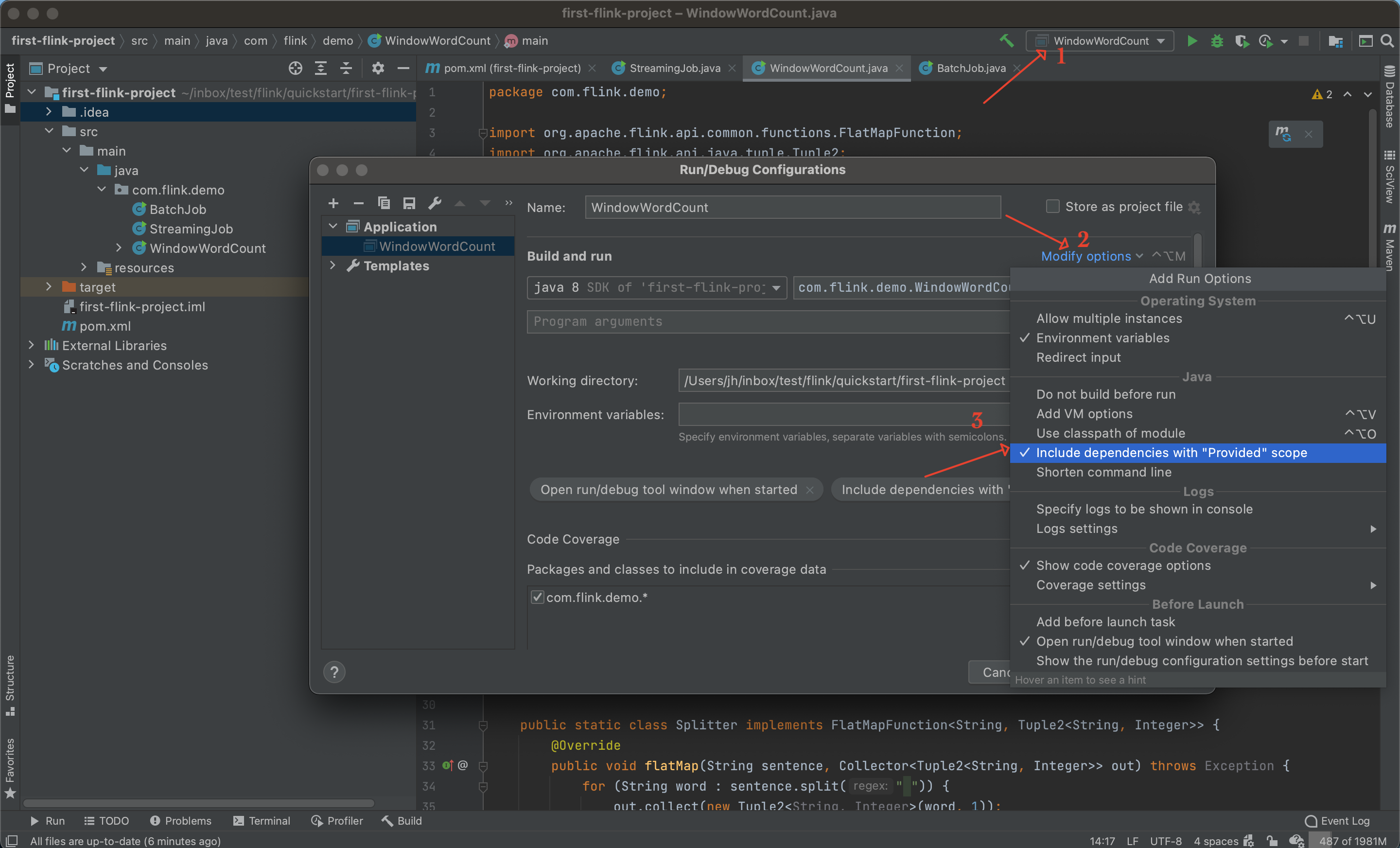This screenshot has height=848, width=1400.
Task: Click the WindowWordCount tab
Action: click(825, 67)
